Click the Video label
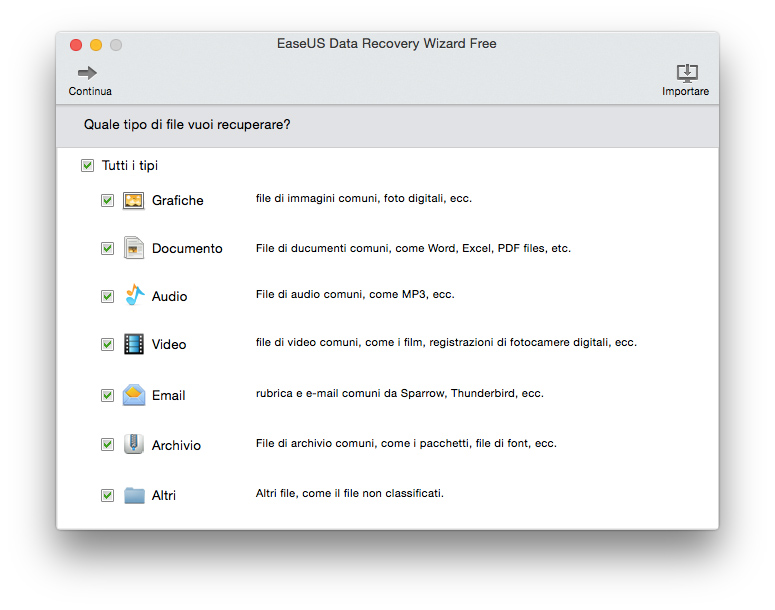Screen dimensions: 775x610 (x=169, y=344)
